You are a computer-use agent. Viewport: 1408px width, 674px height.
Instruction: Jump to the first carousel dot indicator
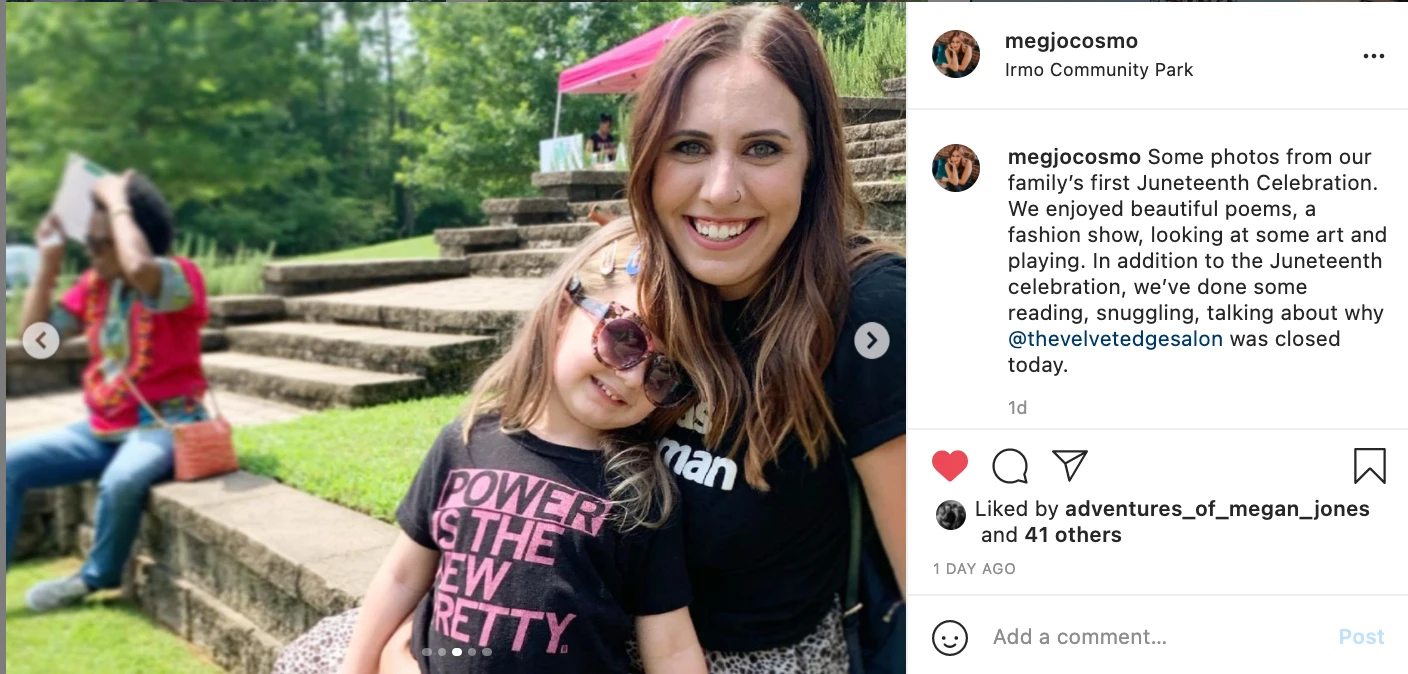coord(427,652)
